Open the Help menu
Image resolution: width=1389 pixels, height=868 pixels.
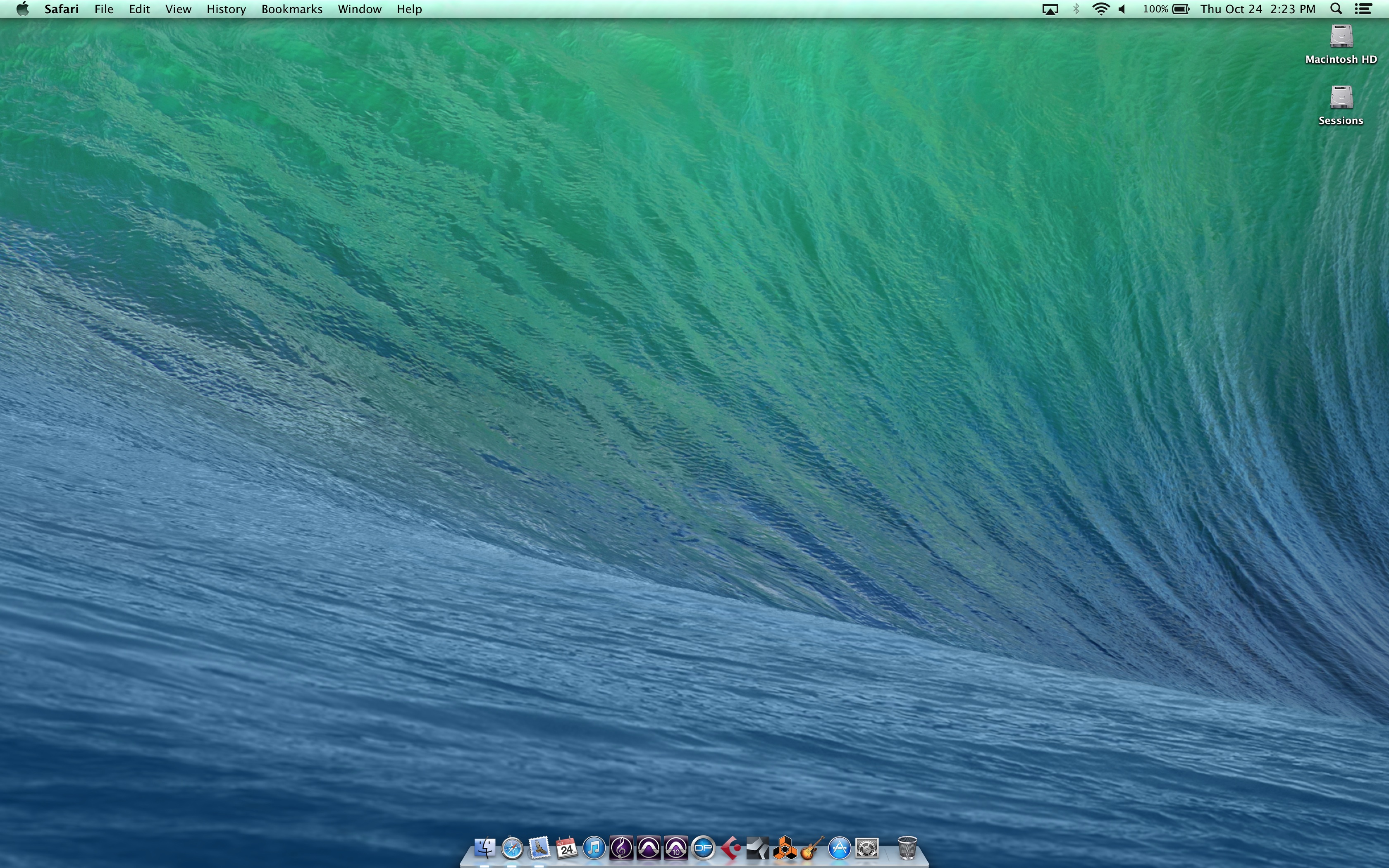tap(409, 9)
